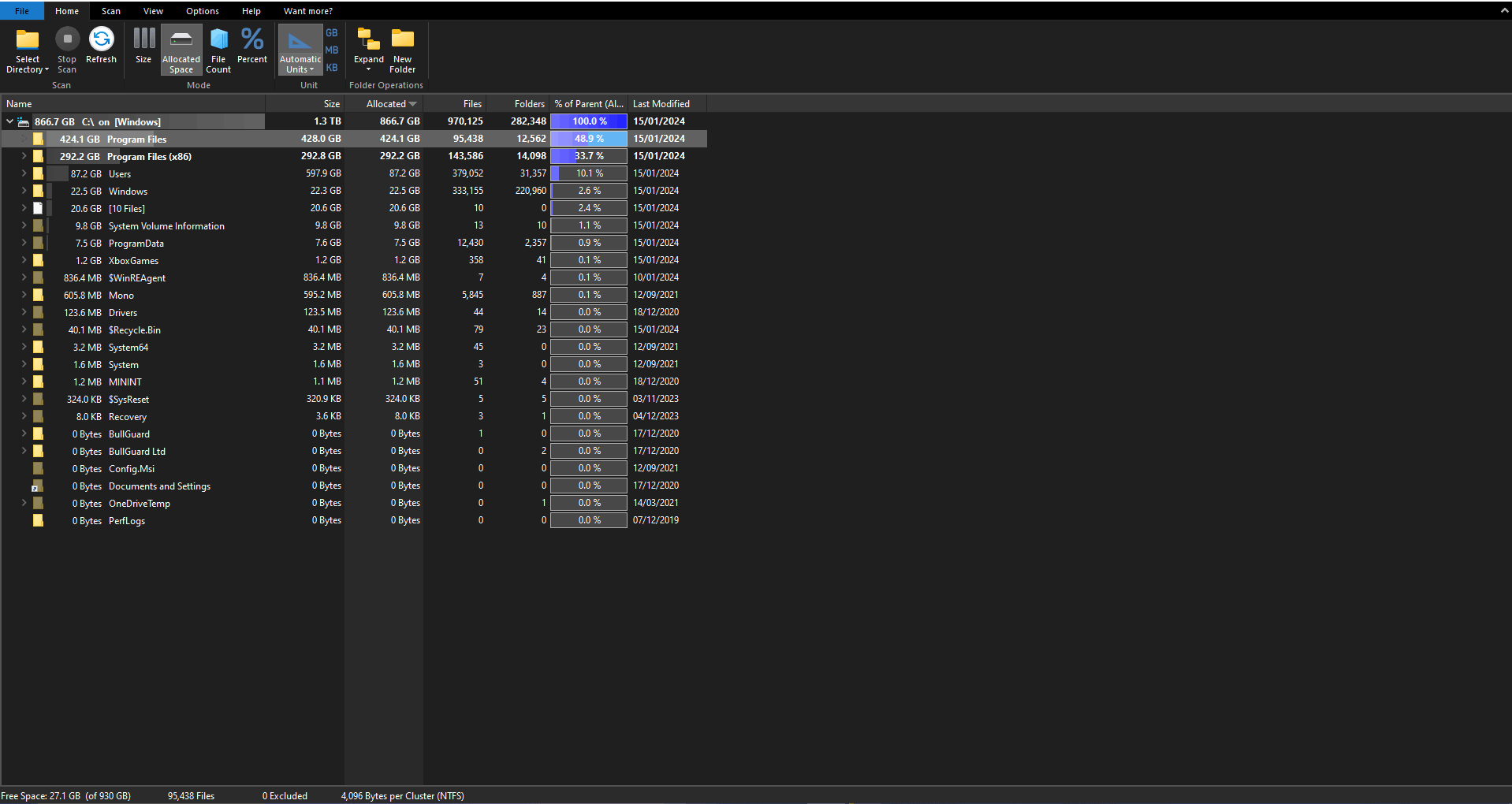Click the Mono folder icon
This screenshot has height=804, width=1512.
click(38, 295)
